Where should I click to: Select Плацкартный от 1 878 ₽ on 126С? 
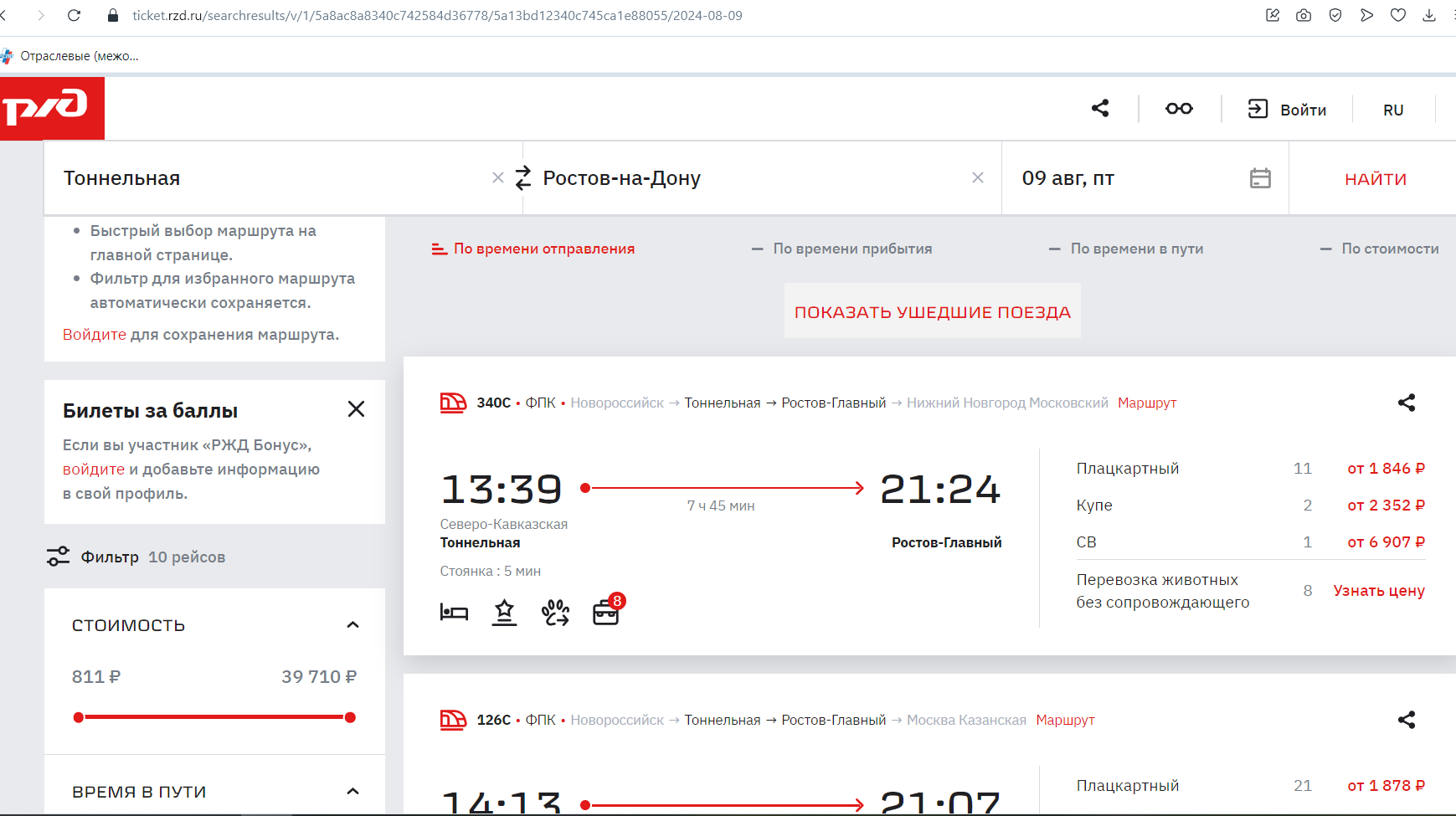tap(1251, 786)
